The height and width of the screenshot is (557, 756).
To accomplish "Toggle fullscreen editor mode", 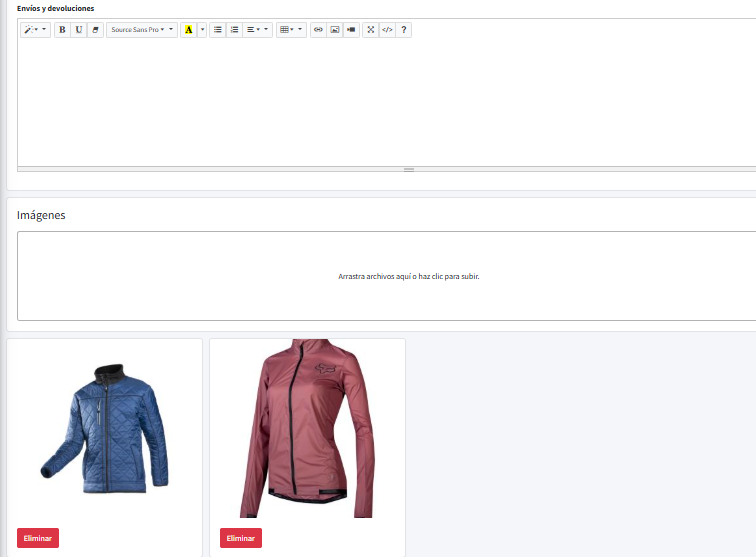I will click(x=371, y=30).
